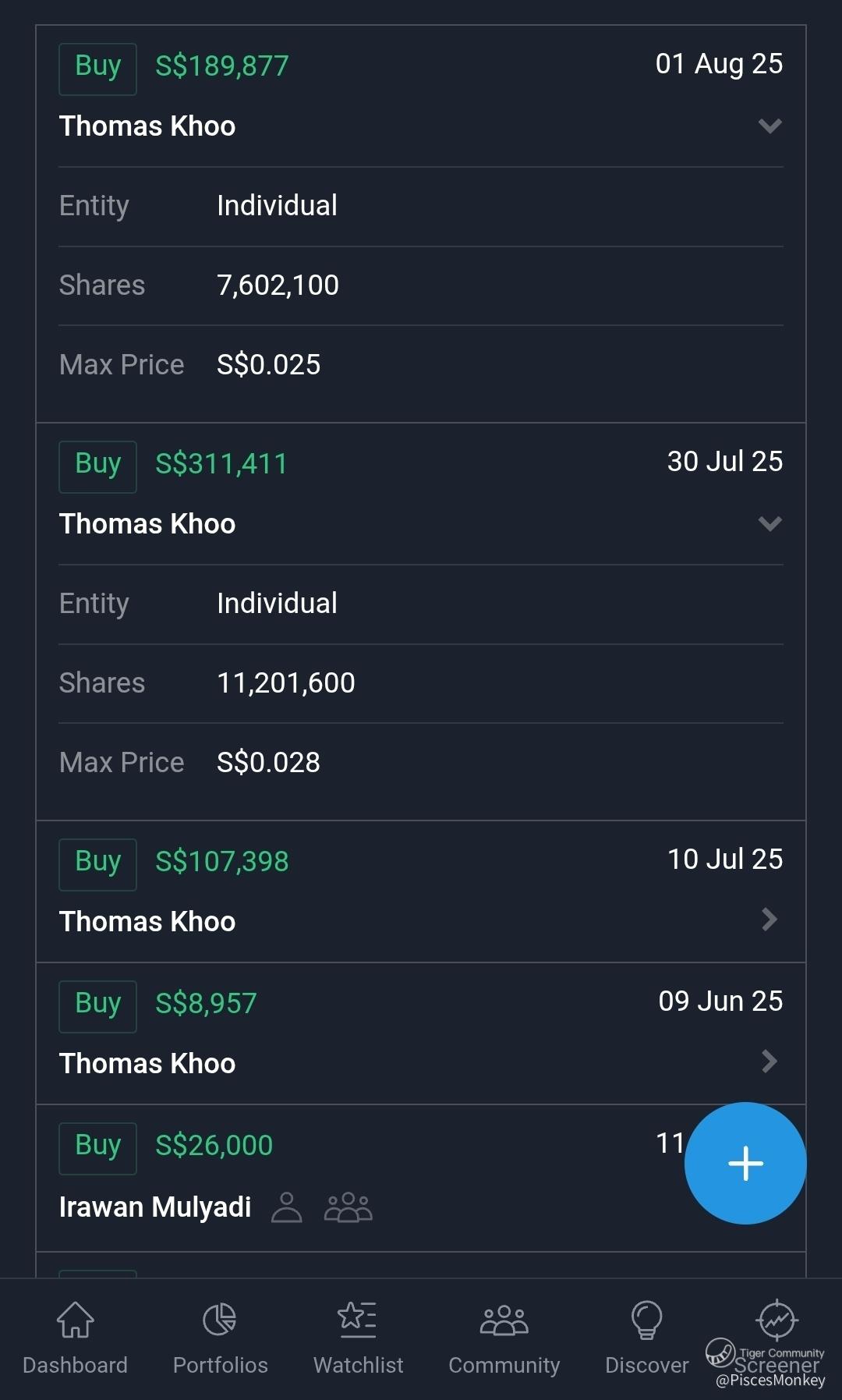
Task: Select the Irawan Mulyadi insider name
Action: [x=155, y=1207]
